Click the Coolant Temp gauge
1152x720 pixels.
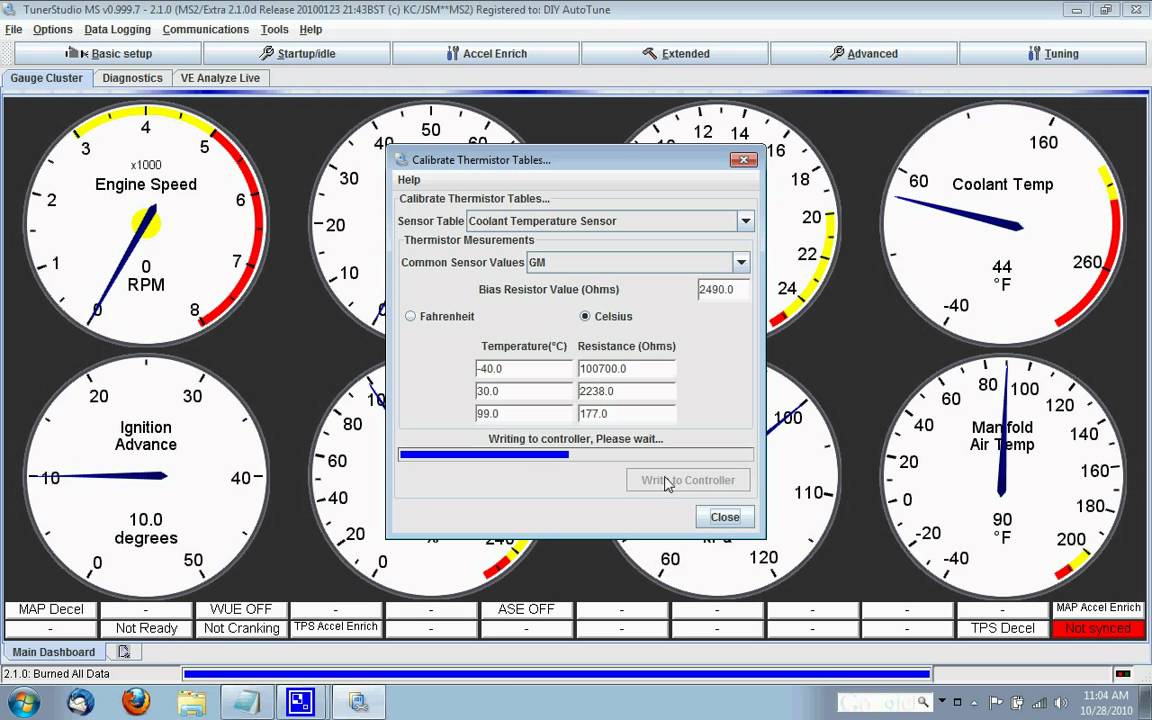click(1002, 223)
